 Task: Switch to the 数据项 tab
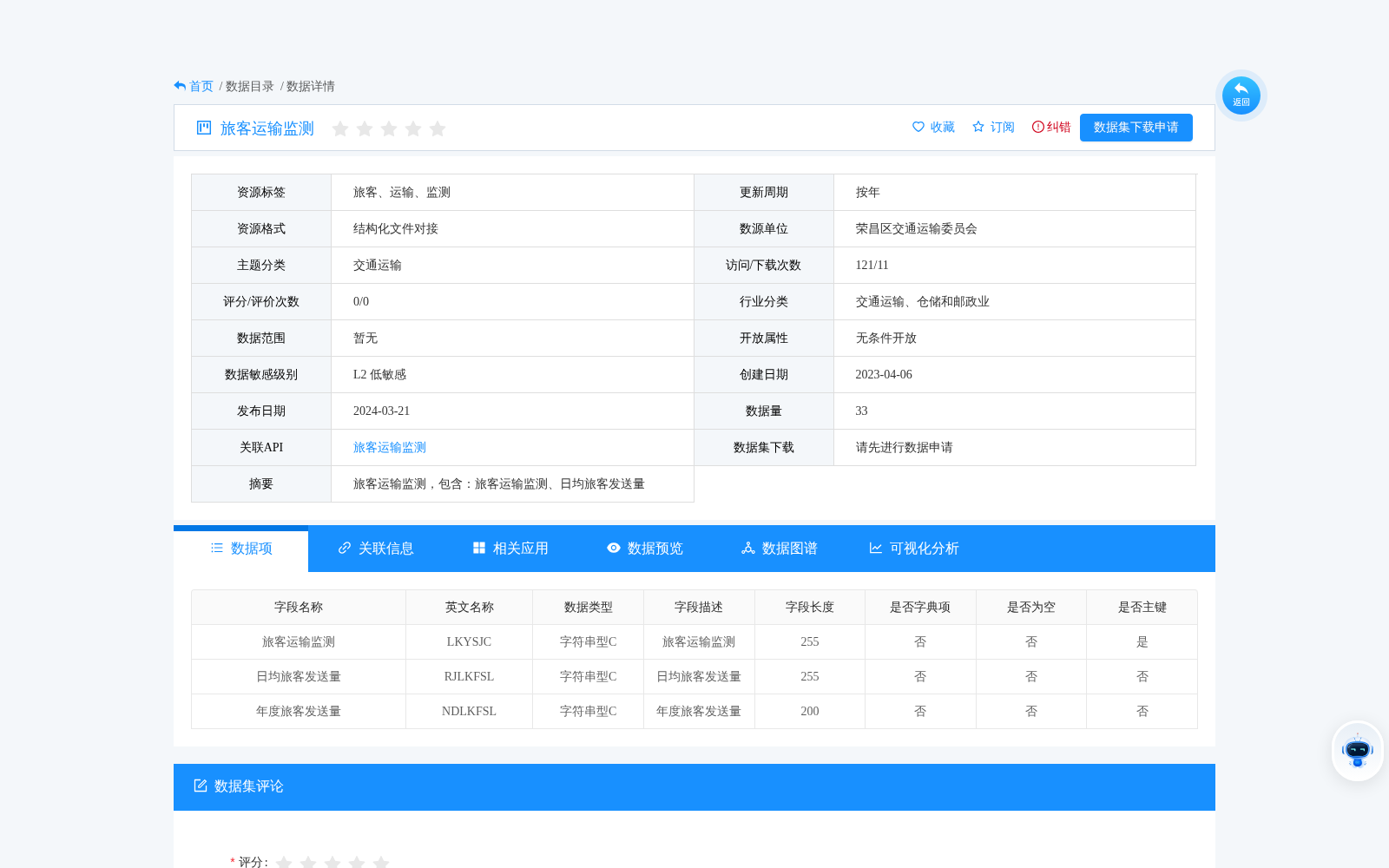click(241, 549)
